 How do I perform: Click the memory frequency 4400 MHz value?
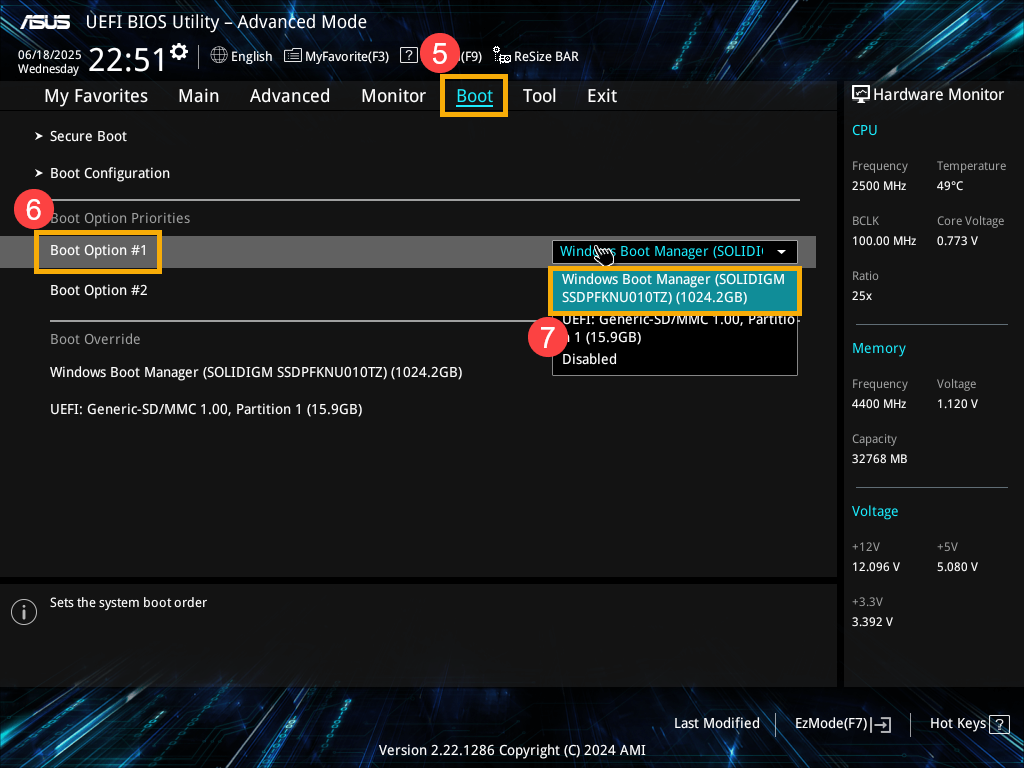coord(879,404)
